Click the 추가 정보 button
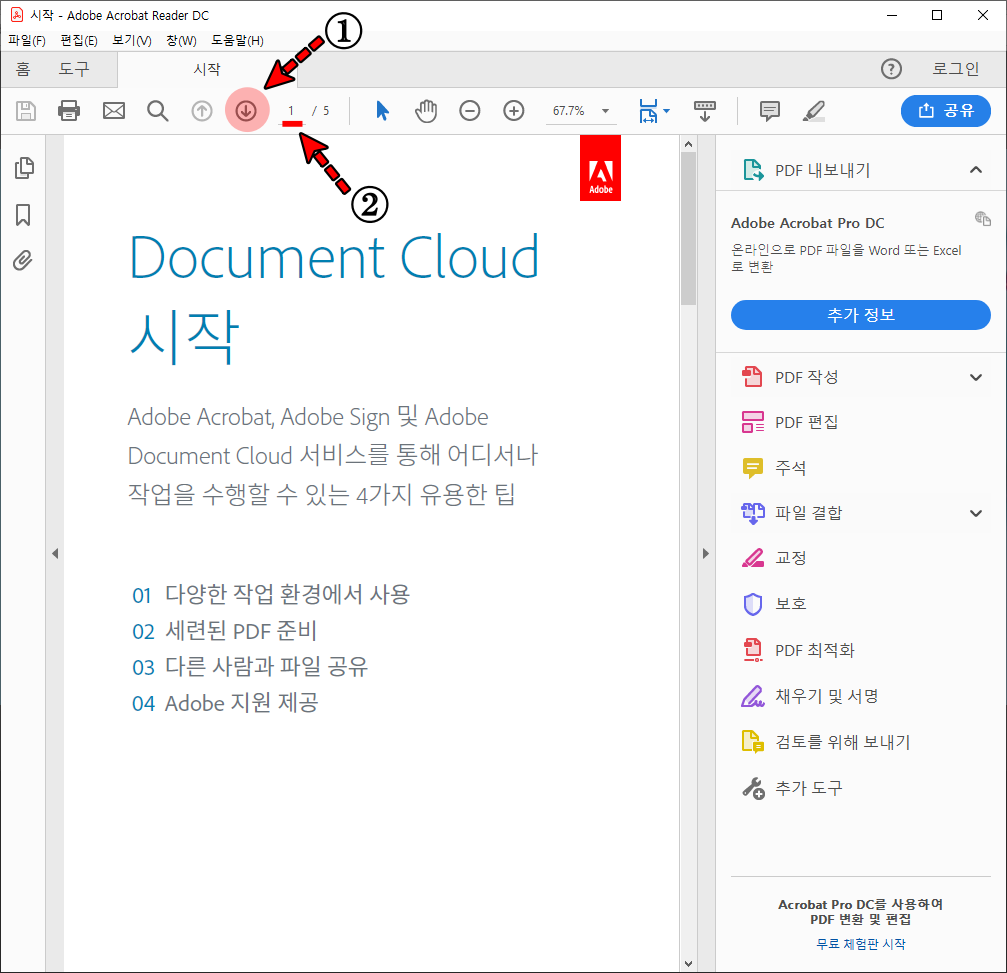This screenshot has width=1007, height=973. coord(861,315)
